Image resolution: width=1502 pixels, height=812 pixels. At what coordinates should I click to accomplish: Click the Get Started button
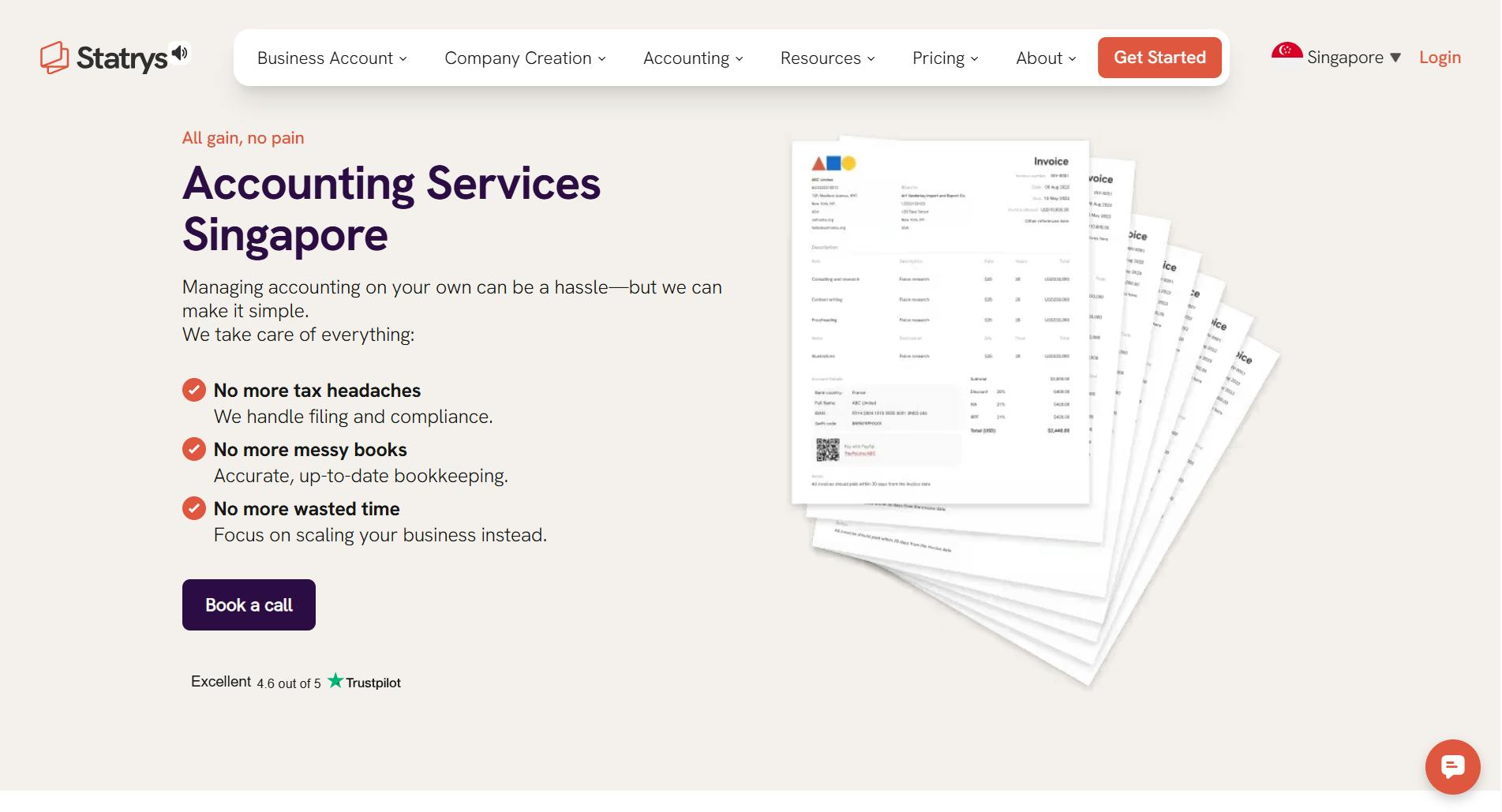point(1159,58)
